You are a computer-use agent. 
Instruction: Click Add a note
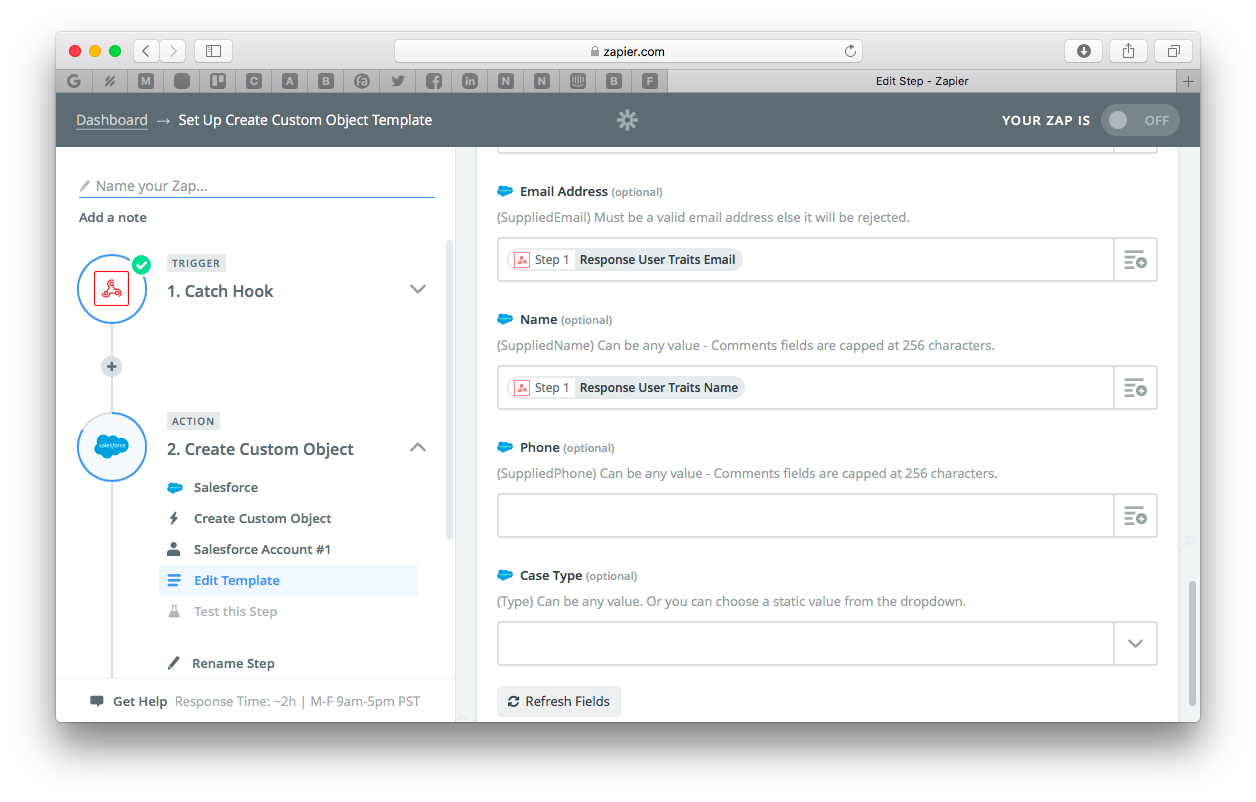[x=113, y=218]
